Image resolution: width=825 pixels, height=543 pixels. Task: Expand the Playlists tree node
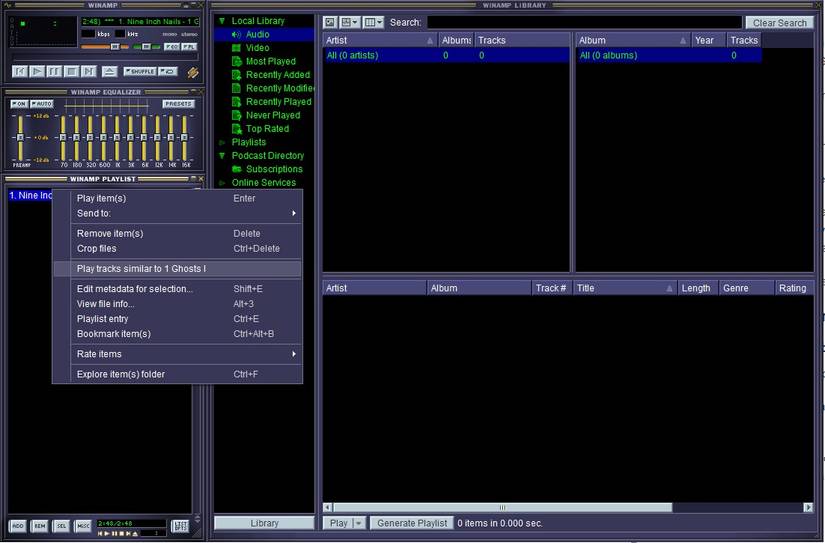pyautogui.click(x=222, y=142)
